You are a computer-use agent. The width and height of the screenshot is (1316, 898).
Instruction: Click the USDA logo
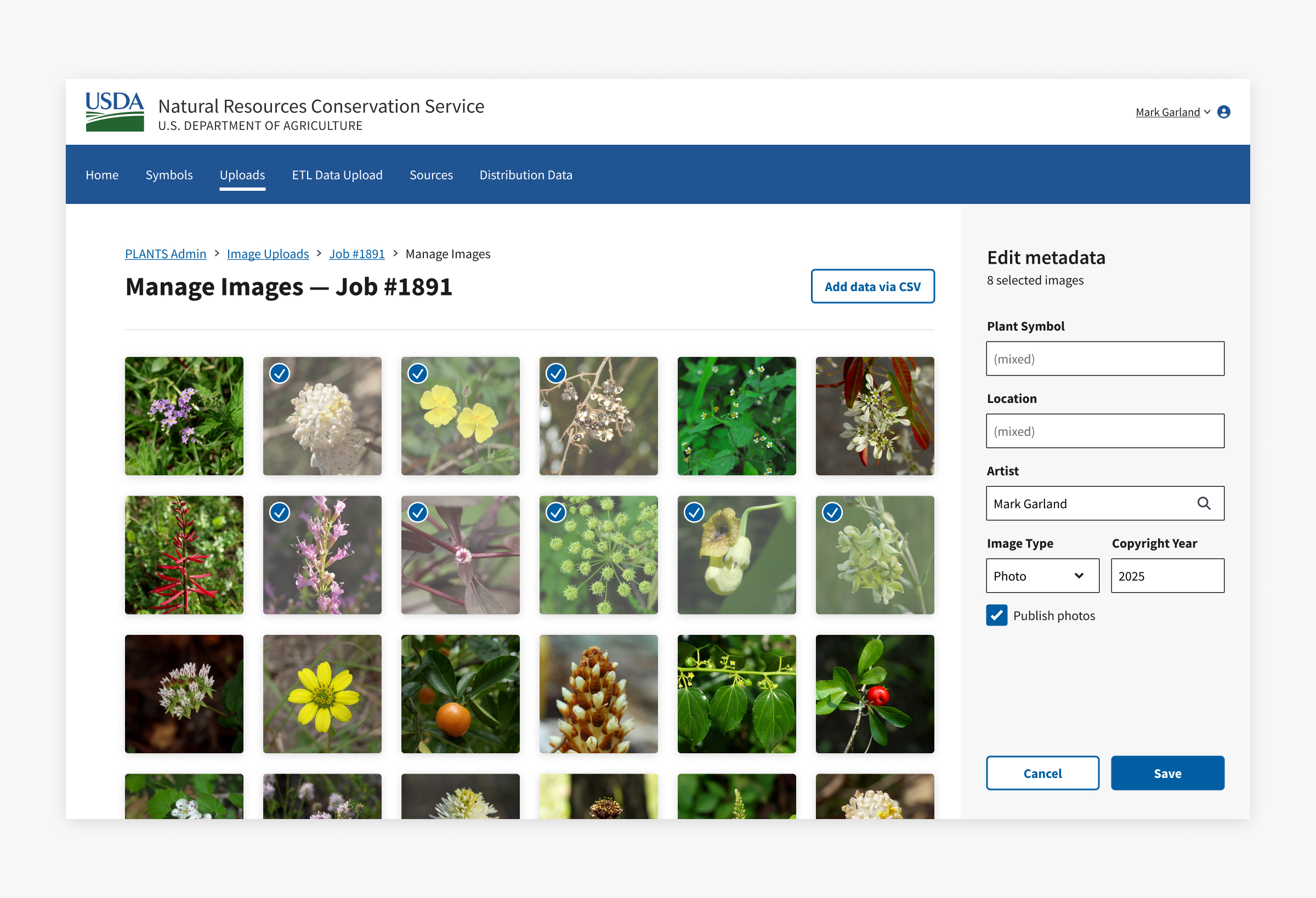point(115,111)
